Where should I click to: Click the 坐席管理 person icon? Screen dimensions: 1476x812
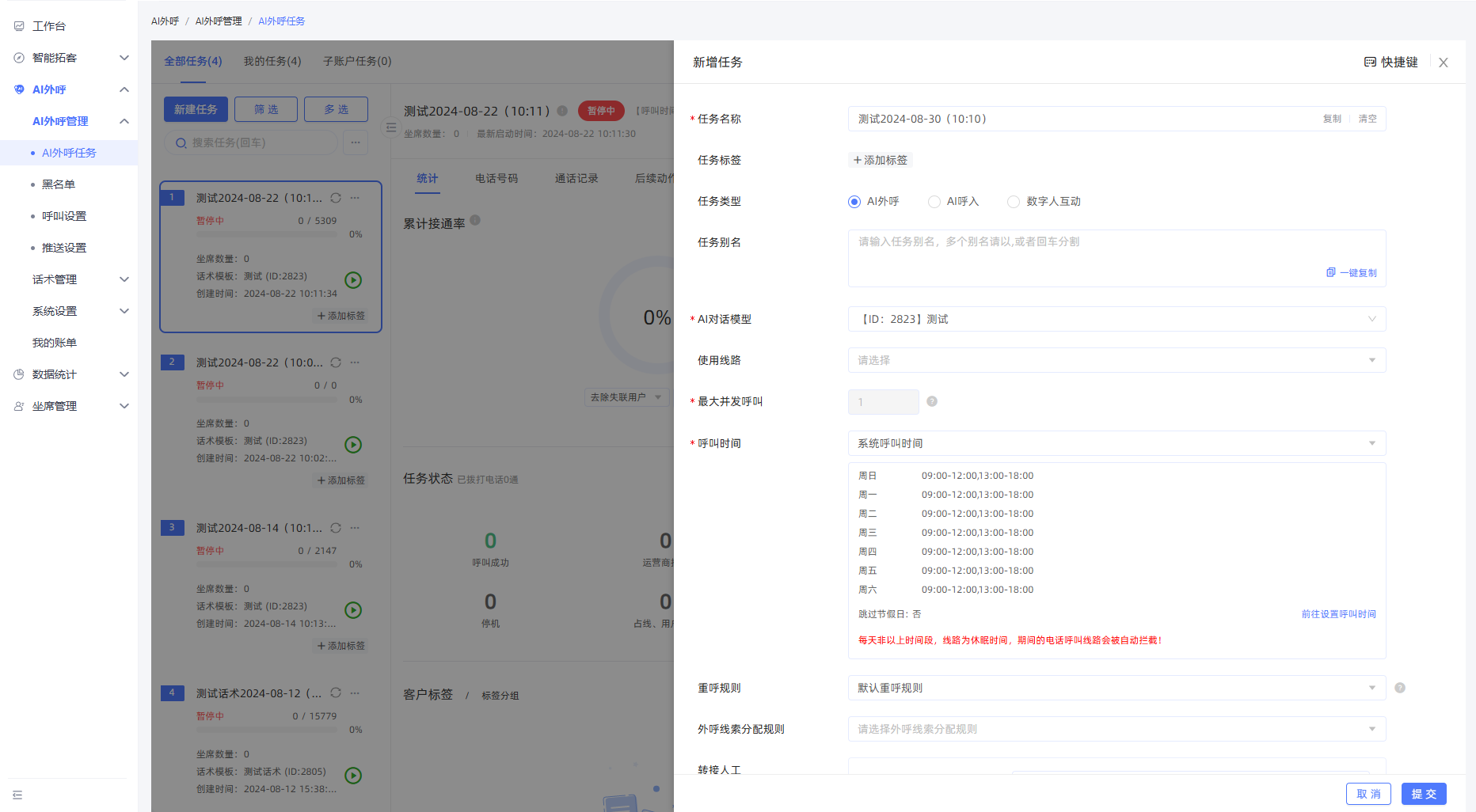click(19, 406)
